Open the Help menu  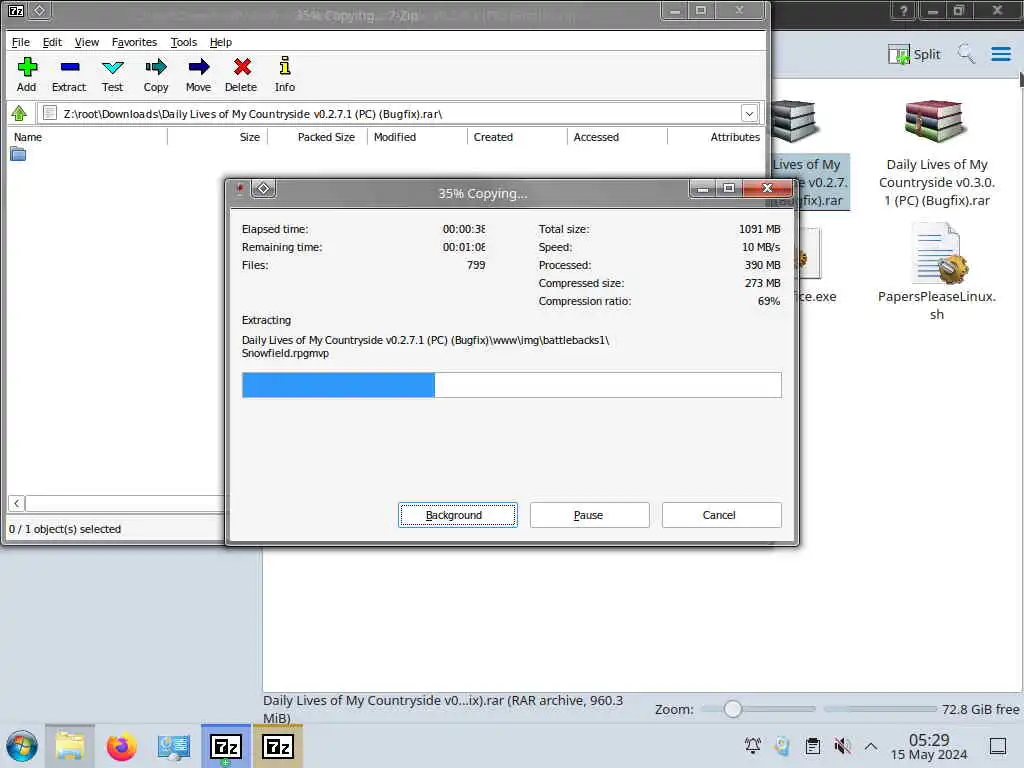221,42
